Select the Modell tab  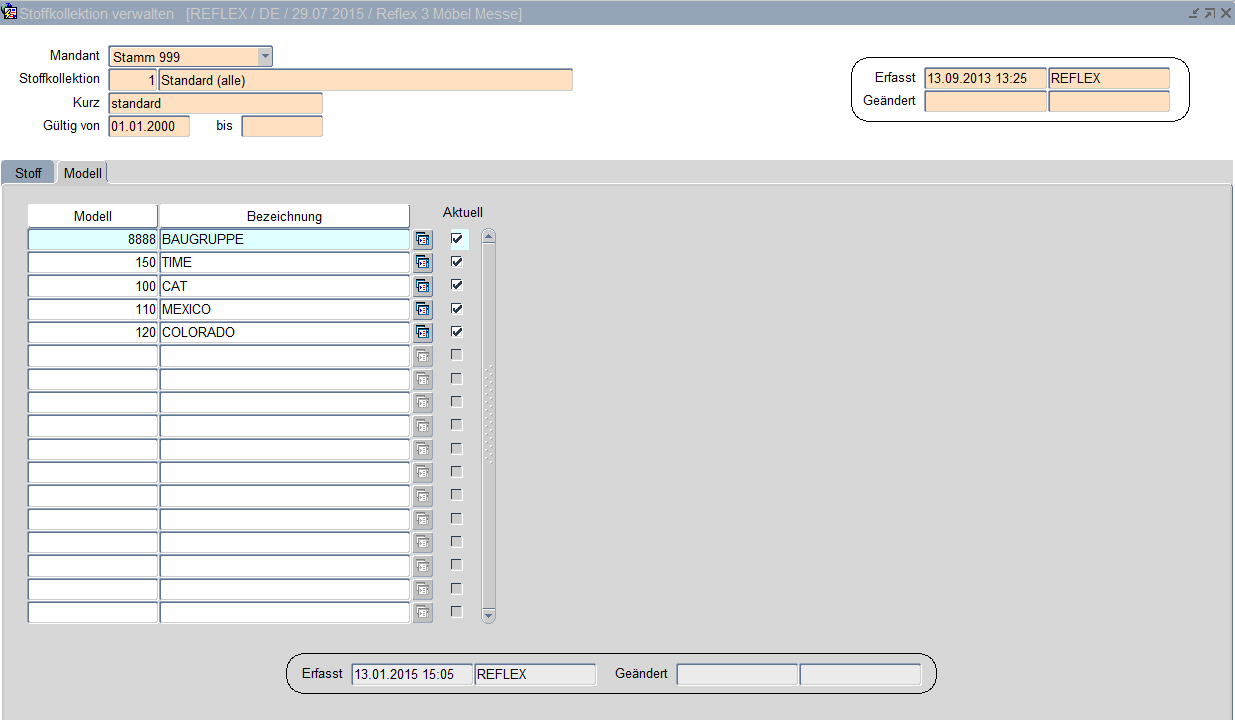pyautogui.click(x=82, y=173)
